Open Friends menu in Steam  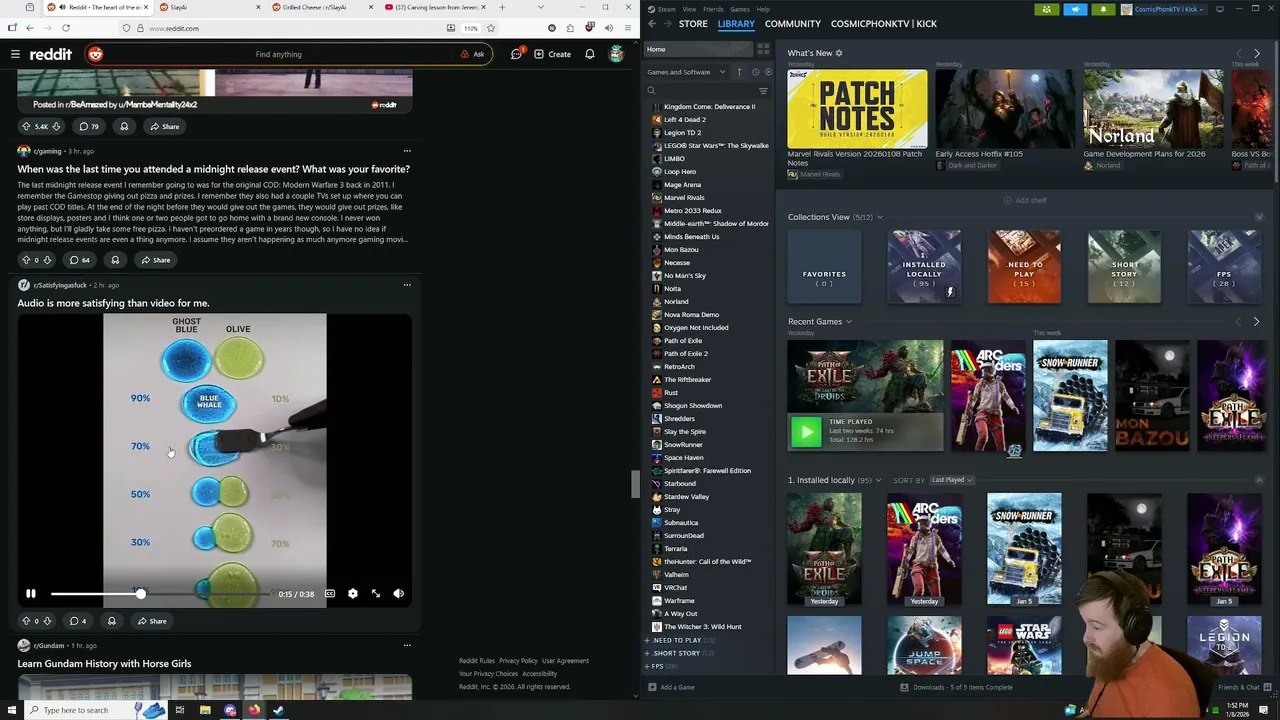tap(713, 9)
